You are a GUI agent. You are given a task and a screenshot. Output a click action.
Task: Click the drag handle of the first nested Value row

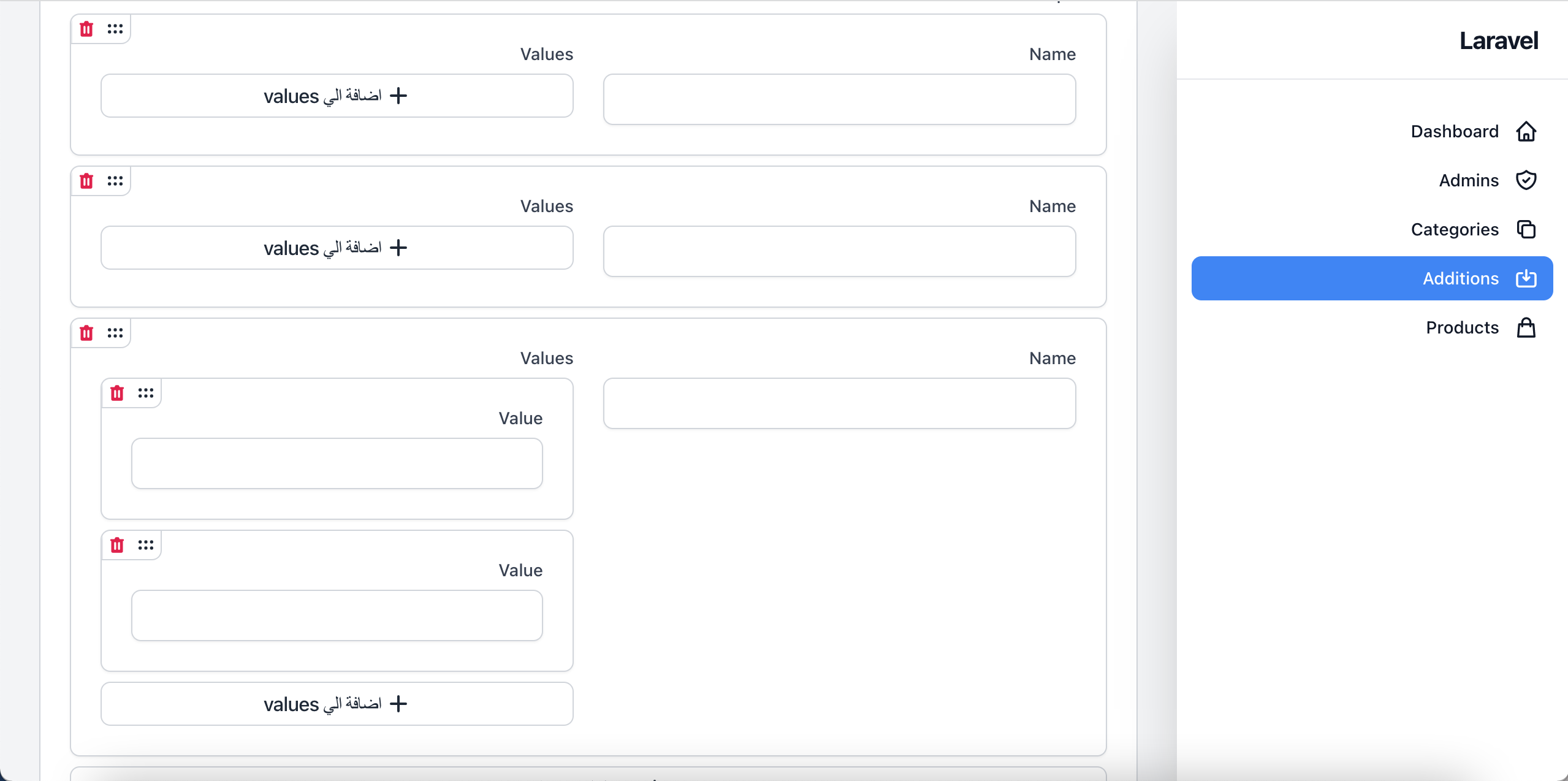pos(145,392)
